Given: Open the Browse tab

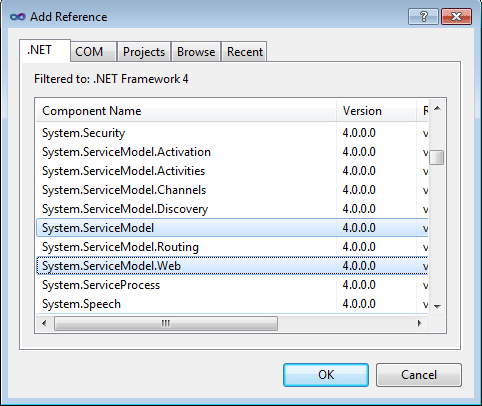Looking at the screenshot, I should pos(196,52).
